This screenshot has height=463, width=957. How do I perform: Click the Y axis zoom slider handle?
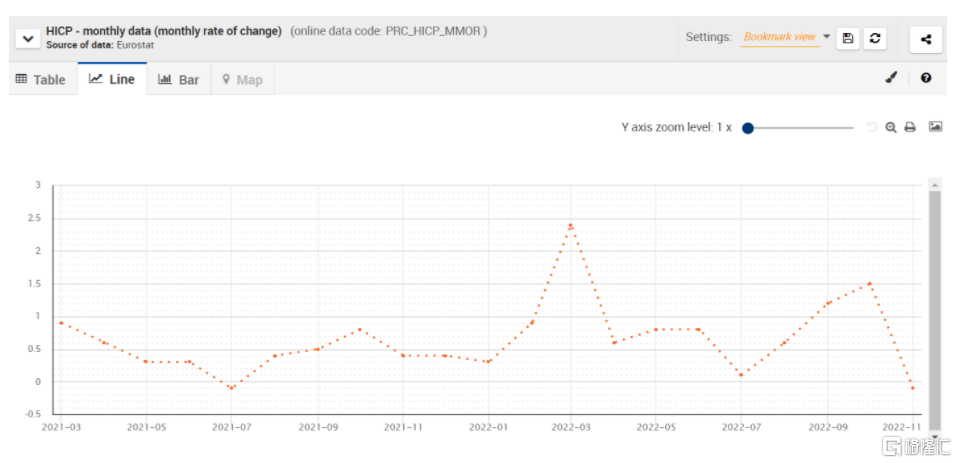point(748,128)
